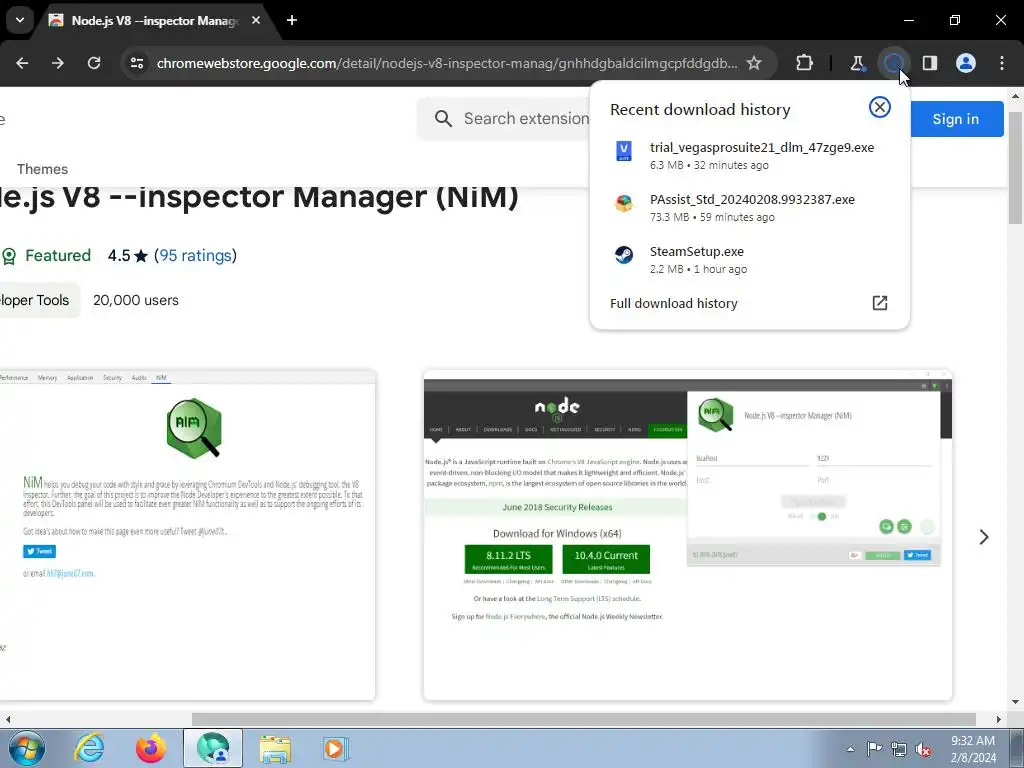
Task: Open PAssist_Std_20240208.9932387.exe download
Action: coord(749,208)
